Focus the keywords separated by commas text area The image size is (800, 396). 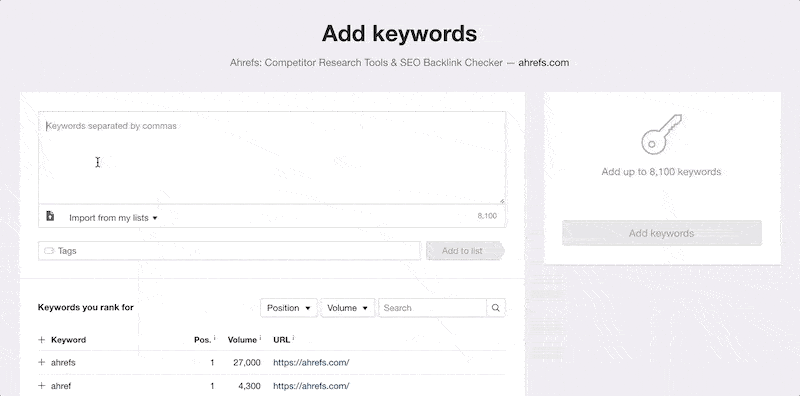272,158
